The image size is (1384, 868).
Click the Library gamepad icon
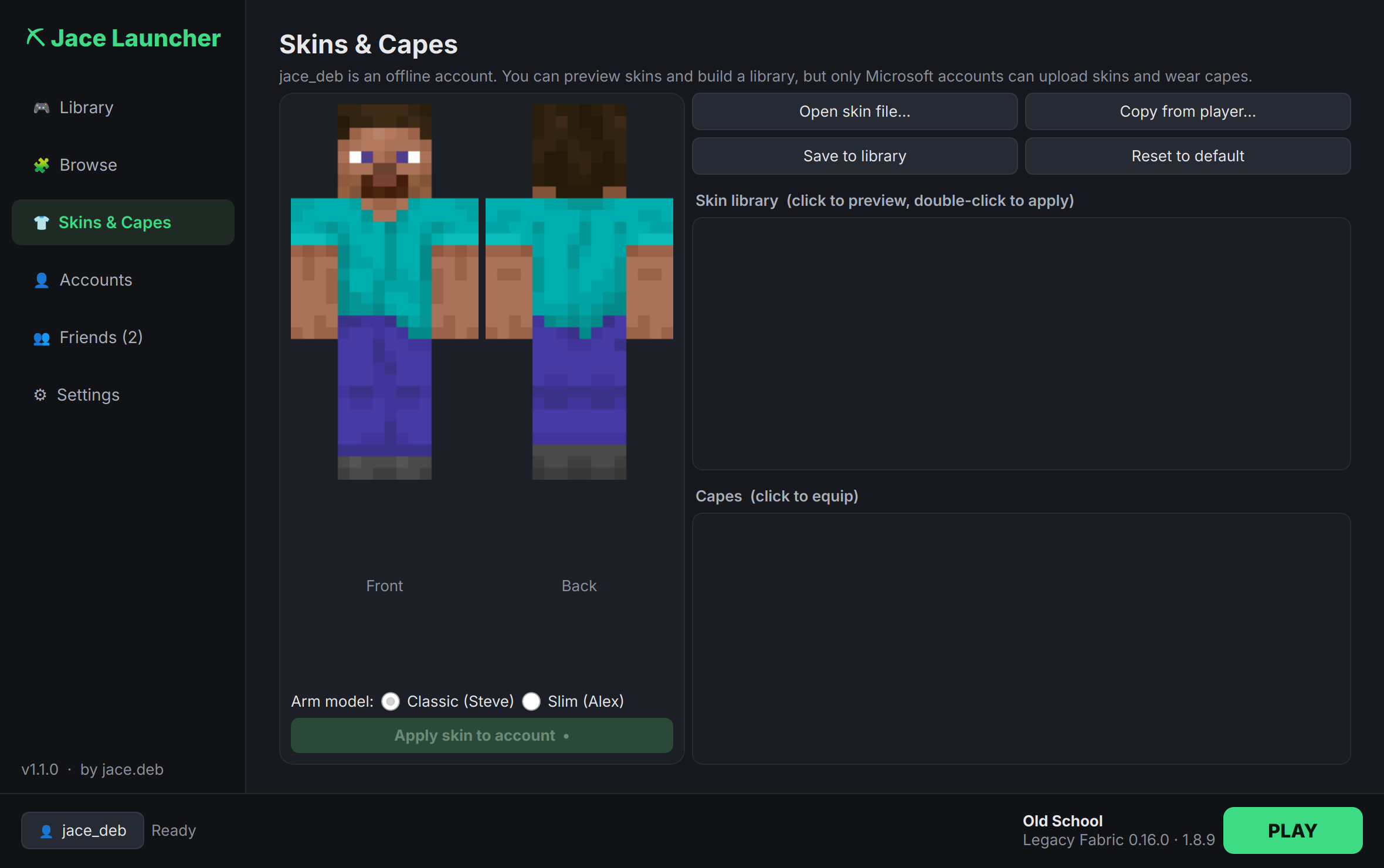coord(41,108)
